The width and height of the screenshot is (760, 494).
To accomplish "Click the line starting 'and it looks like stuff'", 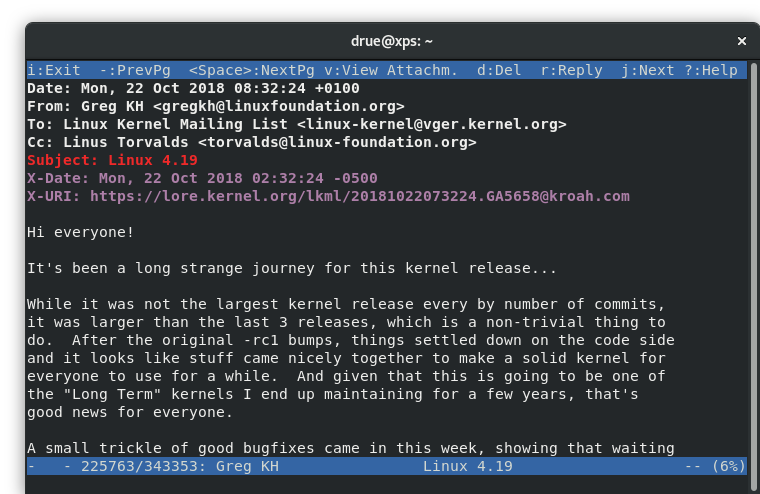I will [346, 358].
